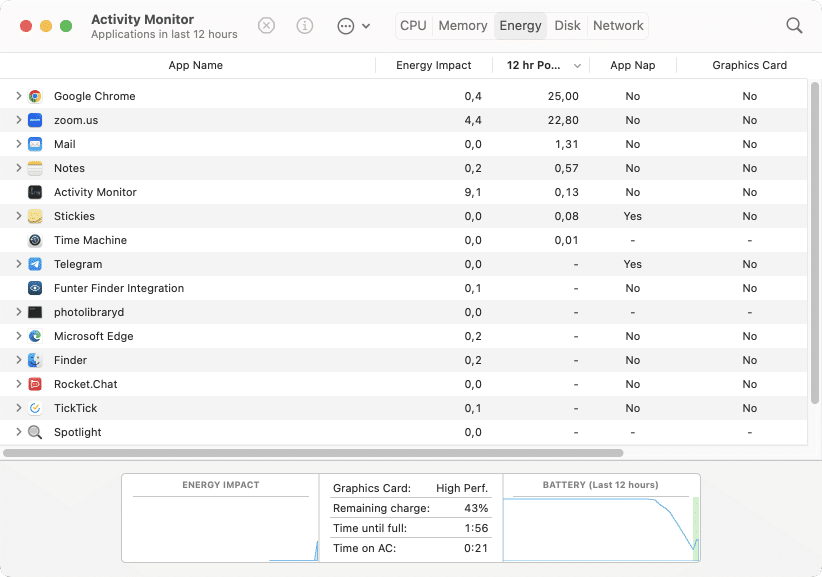Sort by App Nap column header
The height and width of the screenshot is (577, 822).
[x=633, y=66]
